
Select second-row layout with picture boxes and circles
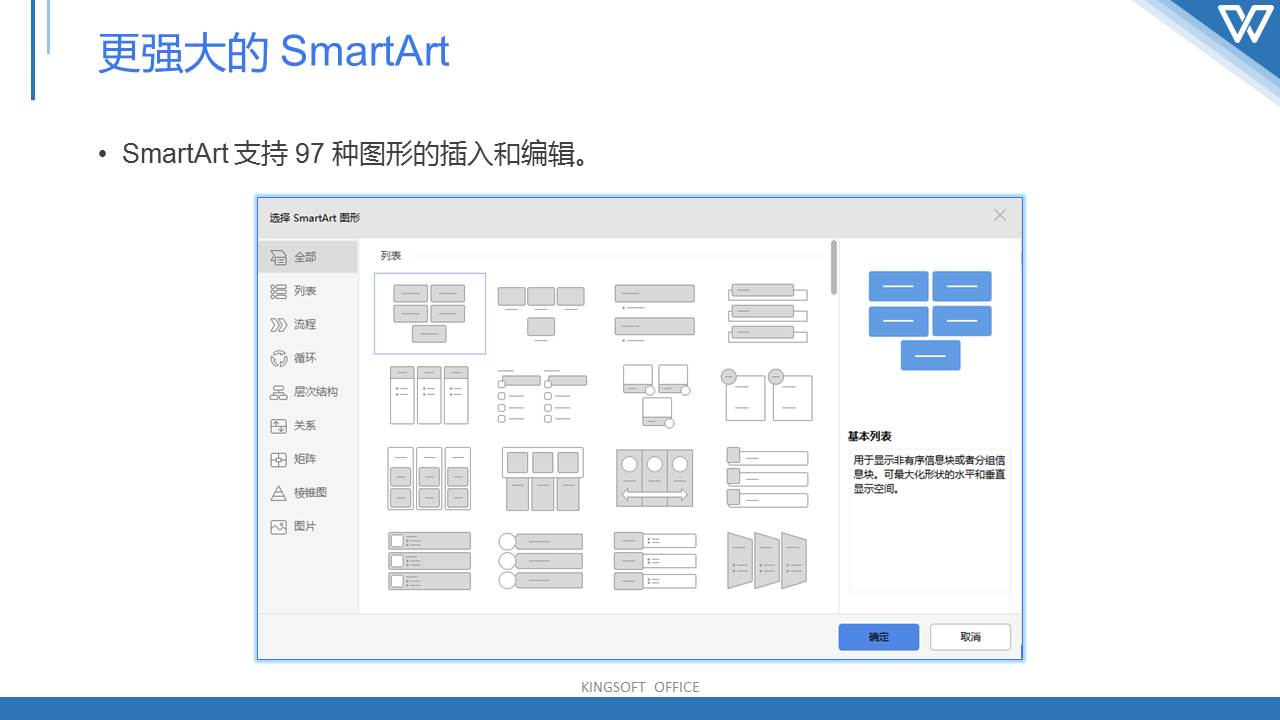[655, 396]
